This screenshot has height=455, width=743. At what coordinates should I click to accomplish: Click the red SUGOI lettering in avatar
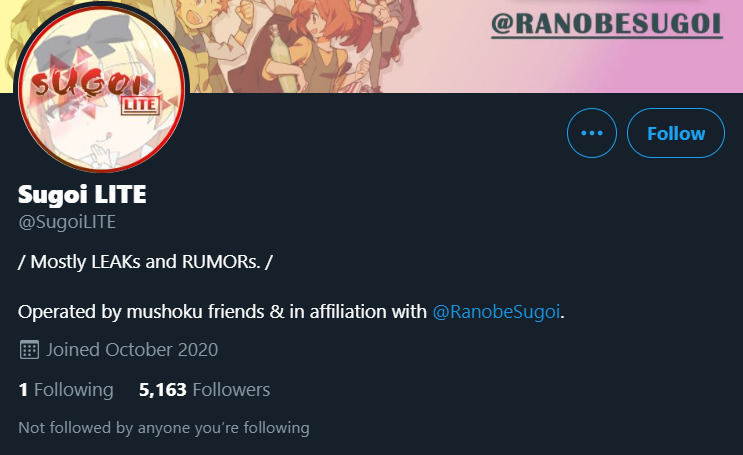(87, 85)
